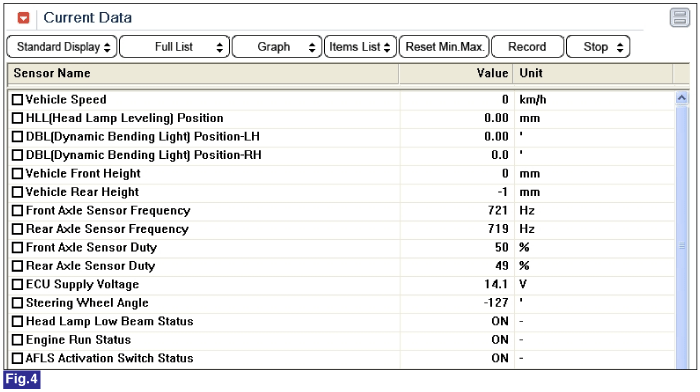
Task: Check the DBL Position-LH checkbox
Action: coord(17,137)
